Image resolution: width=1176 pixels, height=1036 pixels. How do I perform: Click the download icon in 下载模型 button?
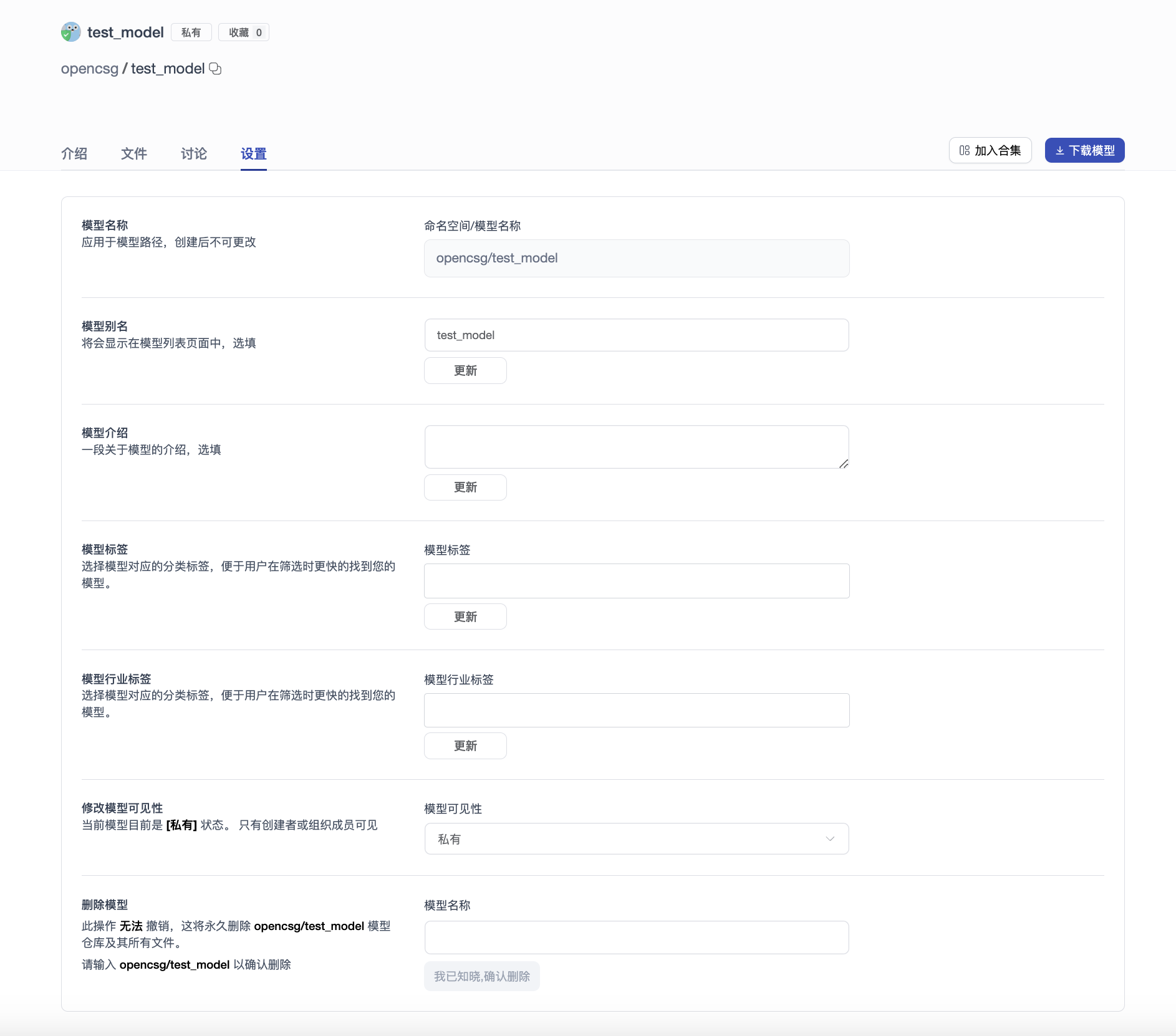(x=1061, y=150)
